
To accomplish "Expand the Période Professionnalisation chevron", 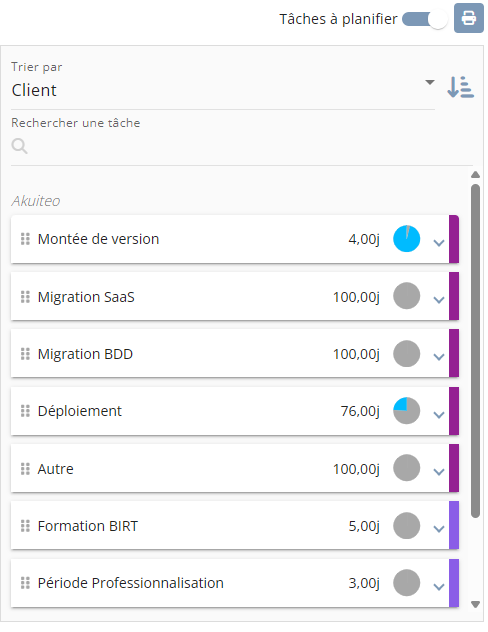I will click(438, 586).
